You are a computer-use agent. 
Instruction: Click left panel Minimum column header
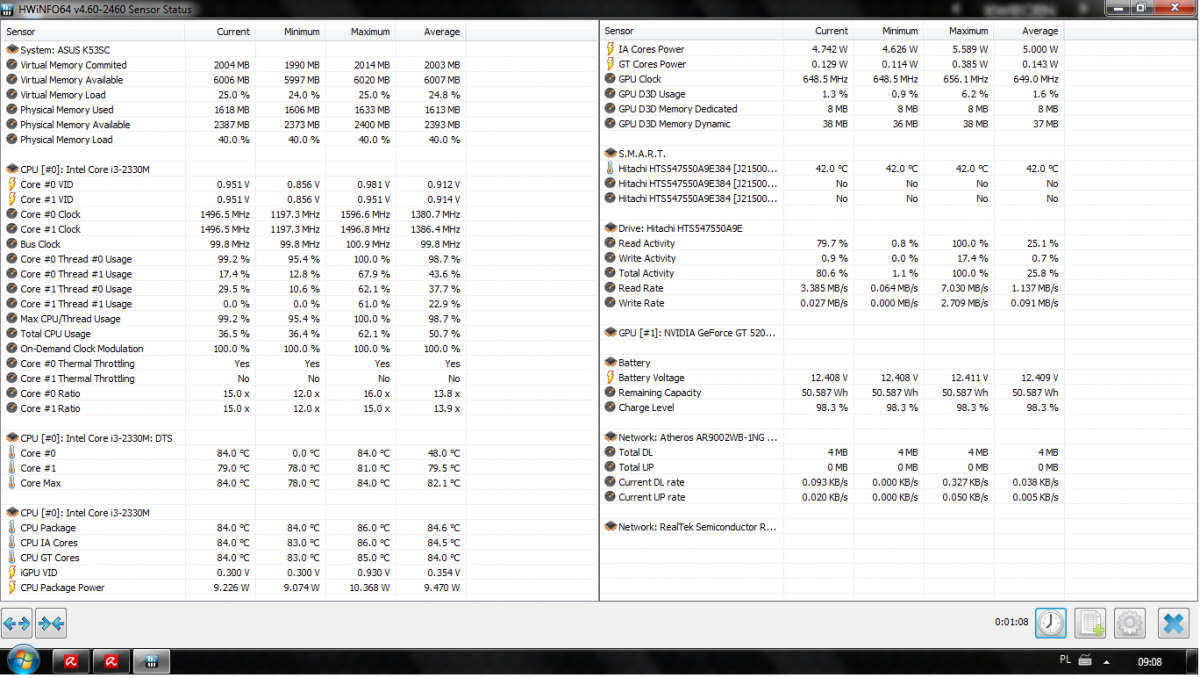[x=290, y=31]
